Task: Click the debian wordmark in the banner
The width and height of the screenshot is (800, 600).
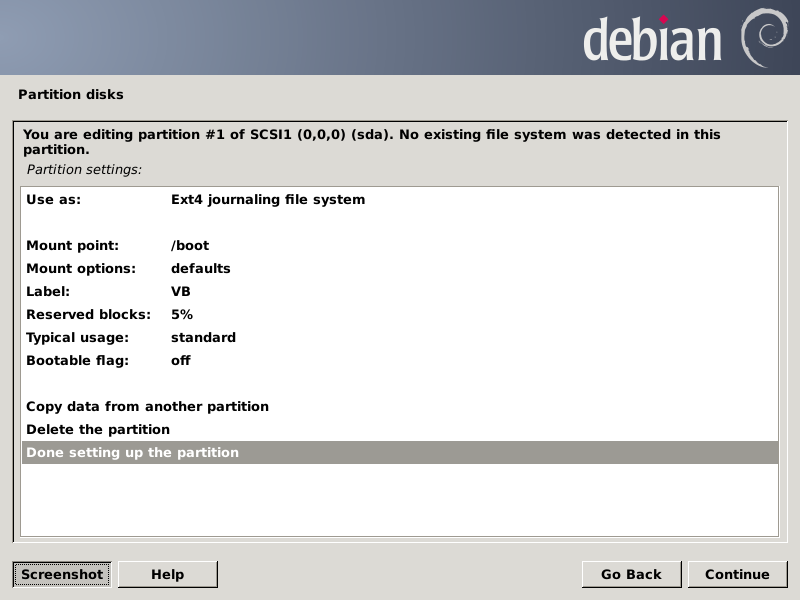Action: [652, 40]
